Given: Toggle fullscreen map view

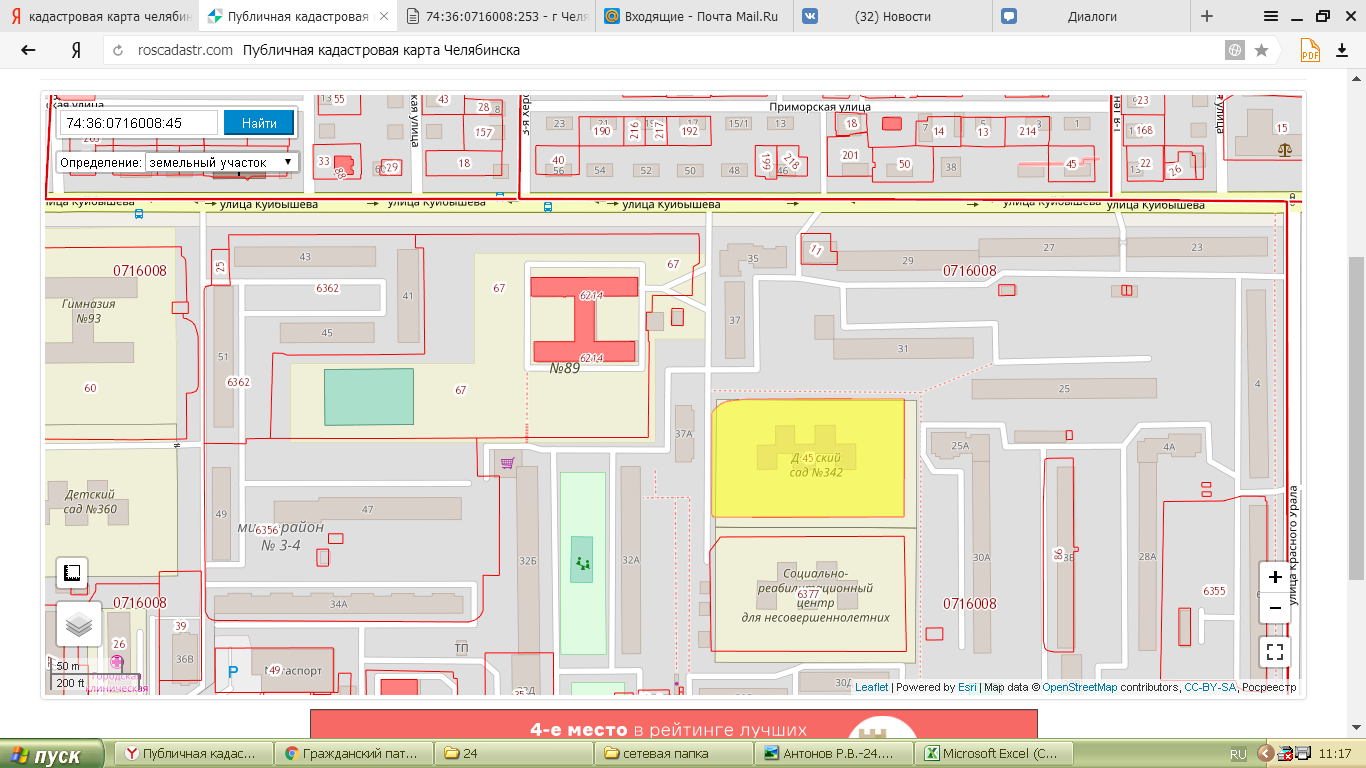Looking at the screenshot, I should [x=1274, y=652].
